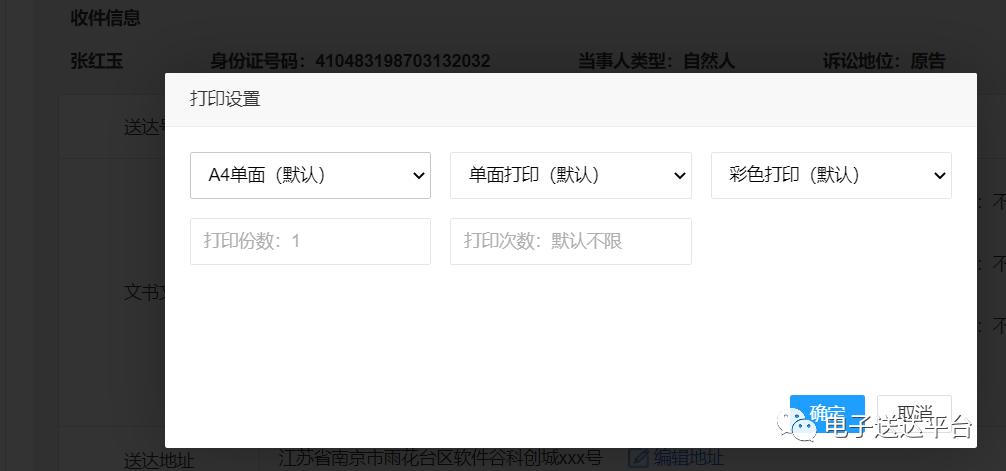Image resolution: width=1006 pixels, height=471 pixels.
Task: Confirm print settings with 确定 button
Action: pos(827,413)
